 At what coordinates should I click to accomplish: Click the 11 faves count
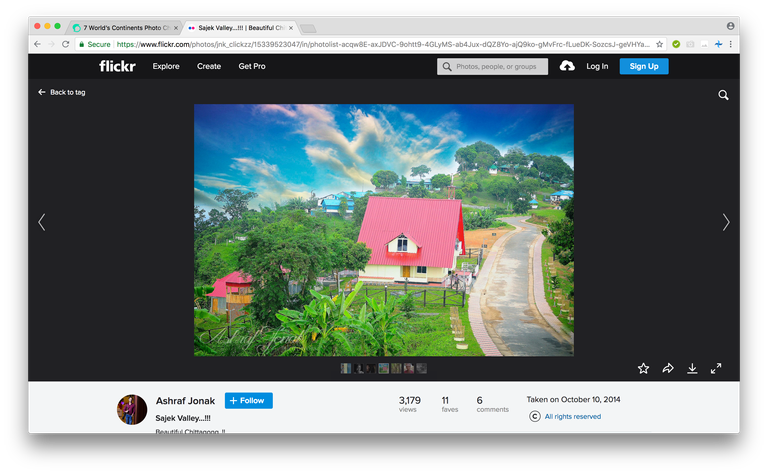(x=450, y=404)
